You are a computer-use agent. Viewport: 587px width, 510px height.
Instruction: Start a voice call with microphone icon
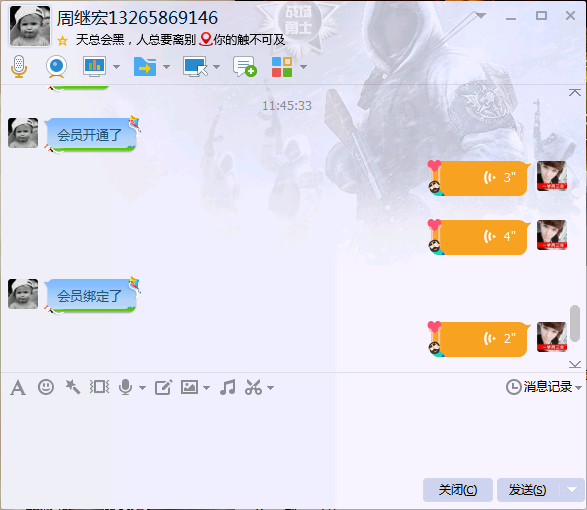19,67
